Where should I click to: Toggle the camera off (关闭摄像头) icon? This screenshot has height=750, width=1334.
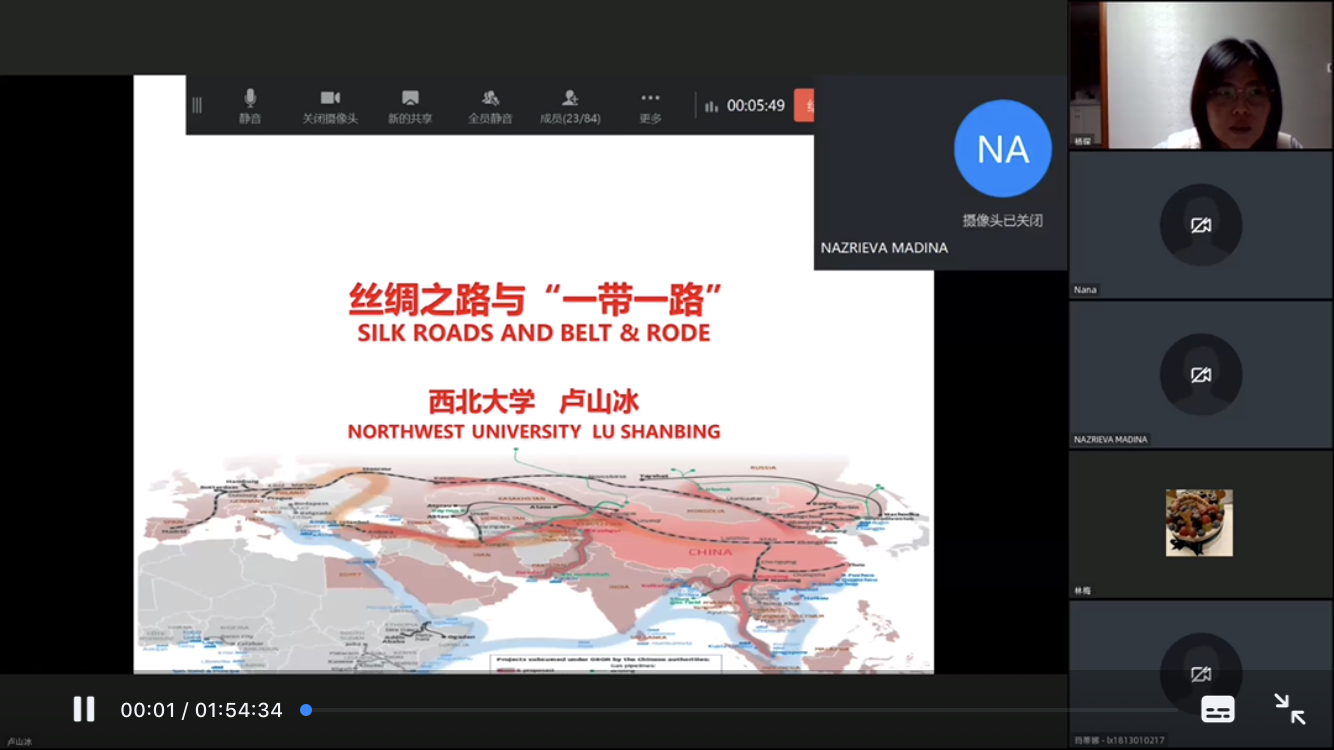click(x=330, y=98)
